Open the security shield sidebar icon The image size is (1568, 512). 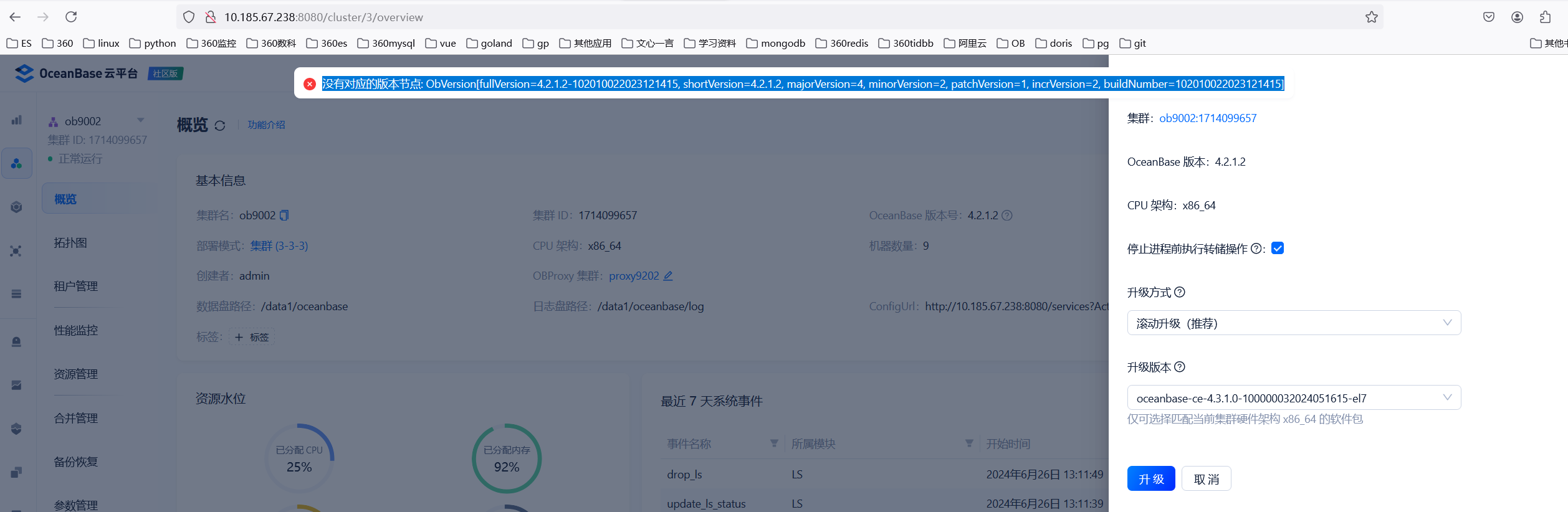click(x=17, y=429)
